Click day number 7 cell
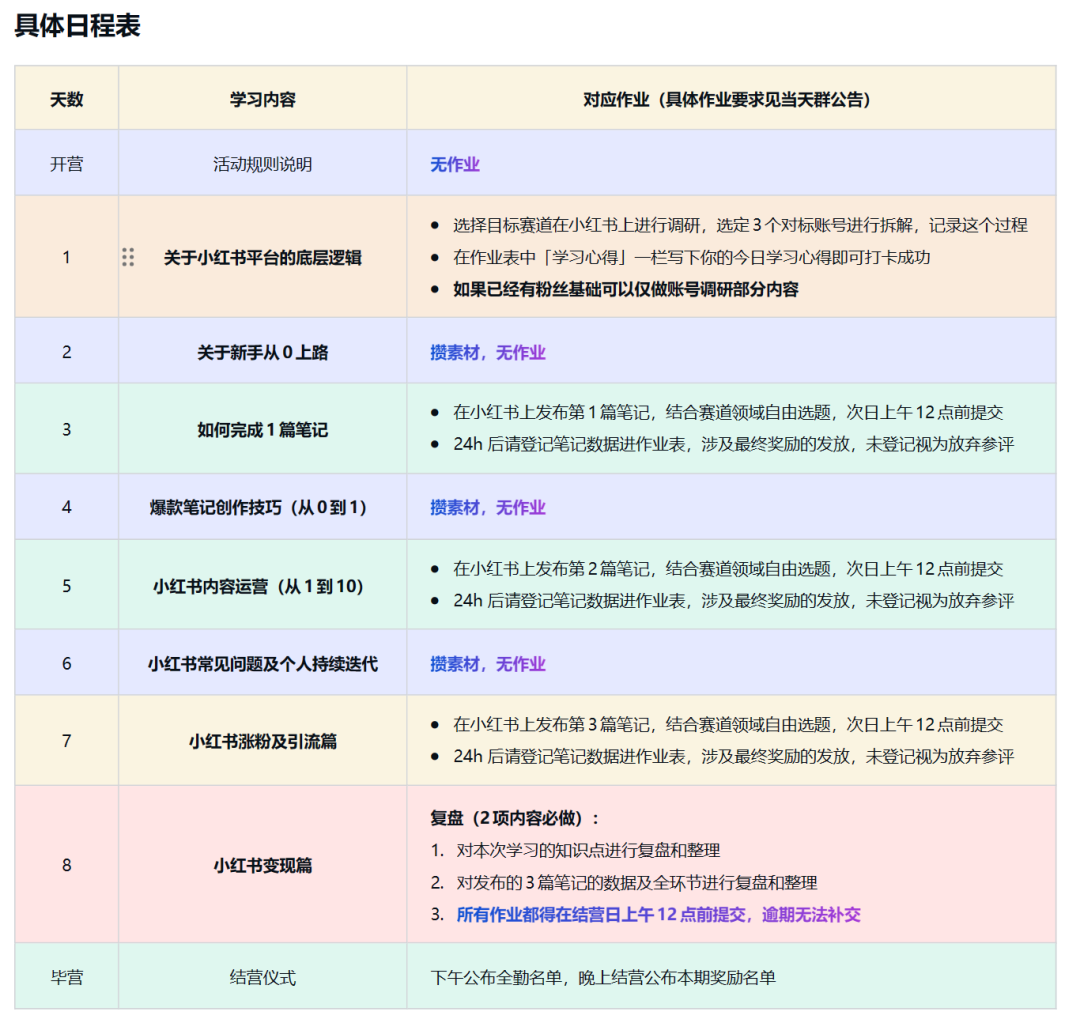 (67, 741)
